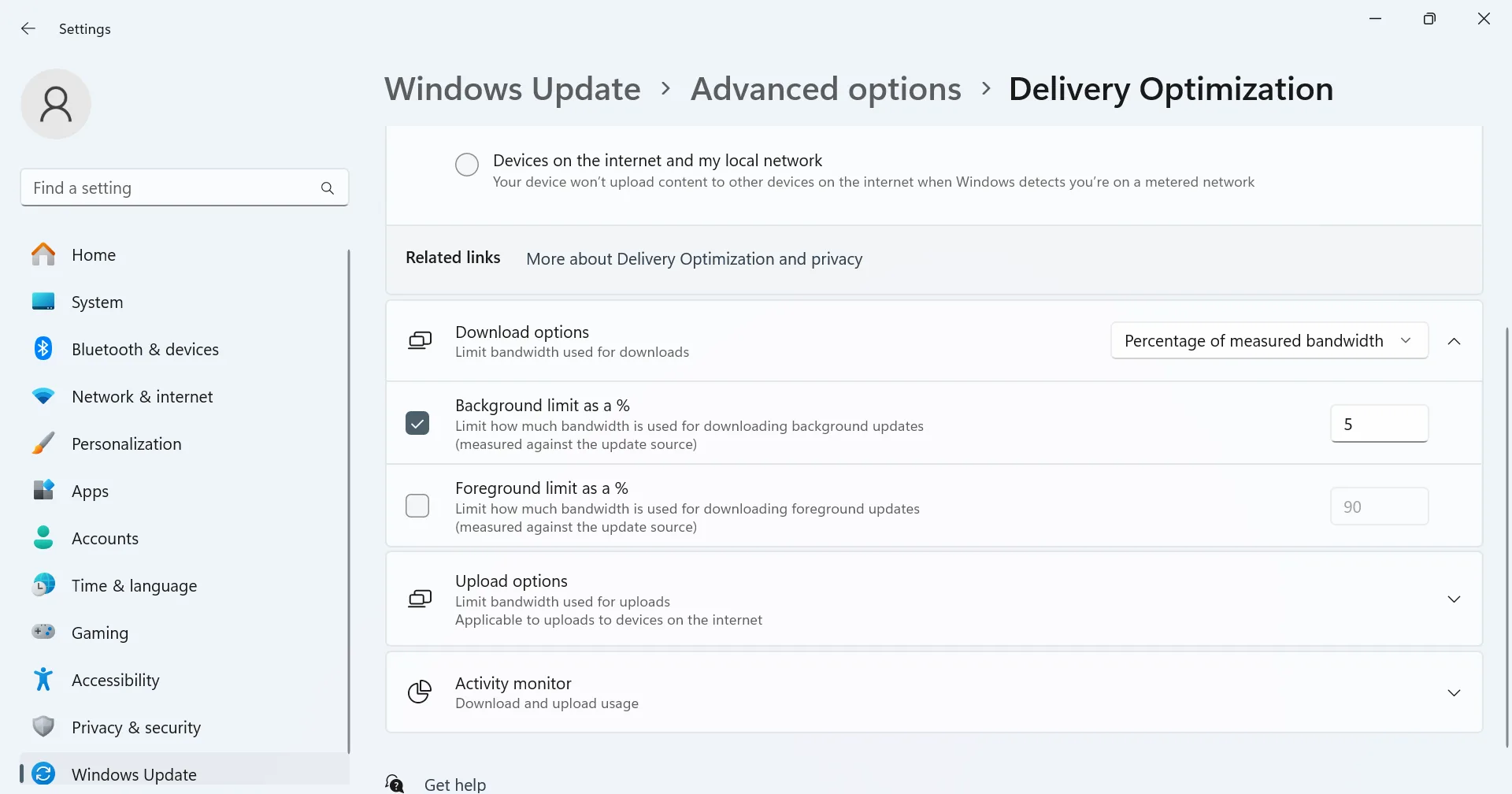The height and width of the screenshot is (794, 1512).
Task: Click the Download options heading text
Action: (x=522, y=332)
